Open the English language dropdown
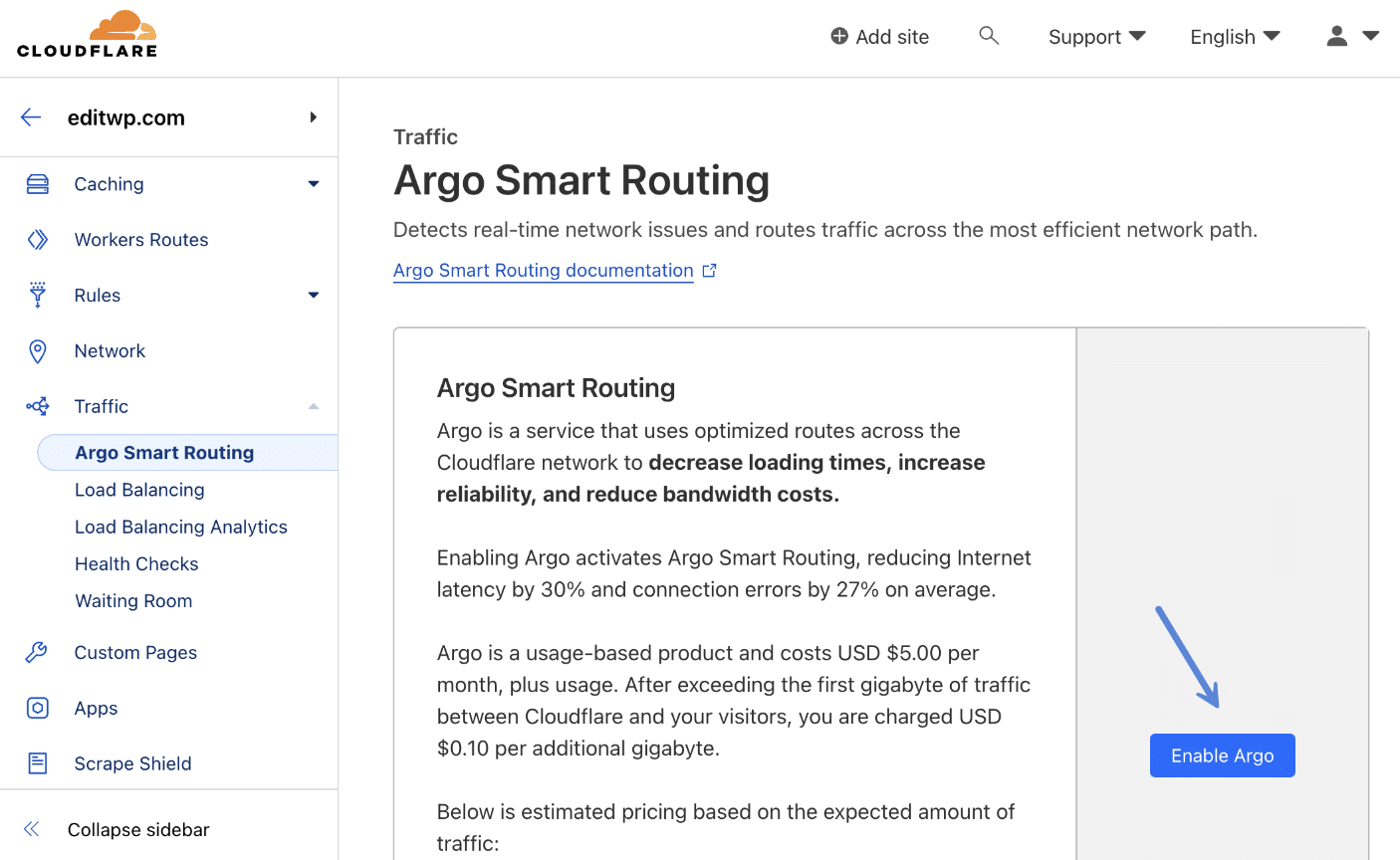Screen dimensions: 1400x860 (1235, 37)
